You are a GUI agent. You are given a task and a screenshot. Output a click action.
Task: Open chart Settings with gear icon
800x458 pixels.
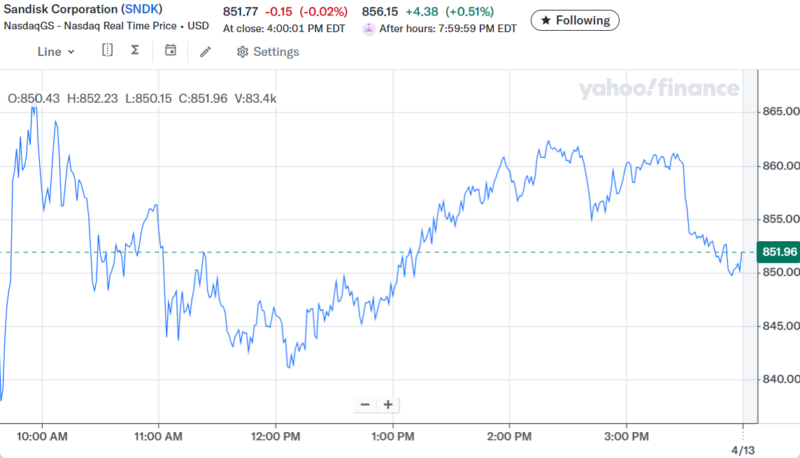[267, 52]
